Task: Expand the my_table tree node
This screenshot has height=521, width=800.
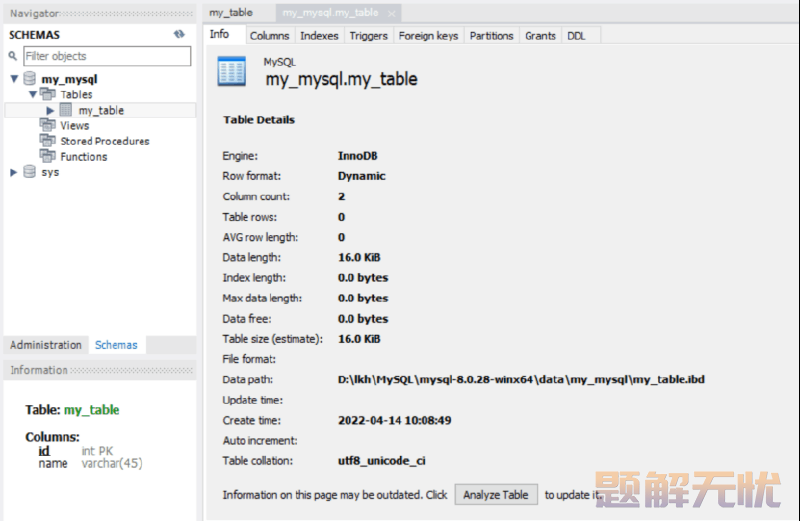Action: click(50, 110)
